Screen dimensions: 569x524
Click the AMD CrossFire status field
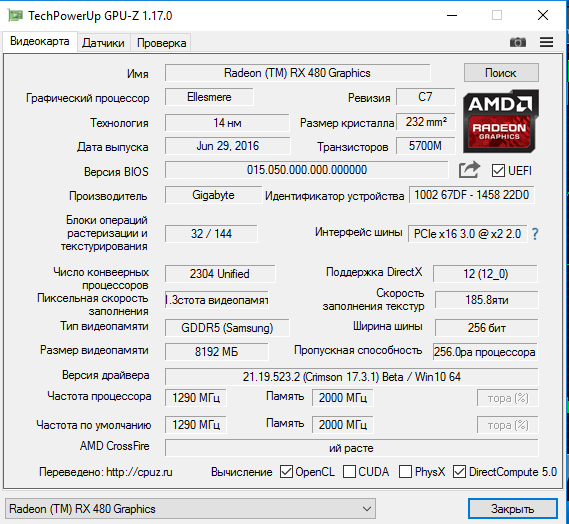click(x=351, y=448)
